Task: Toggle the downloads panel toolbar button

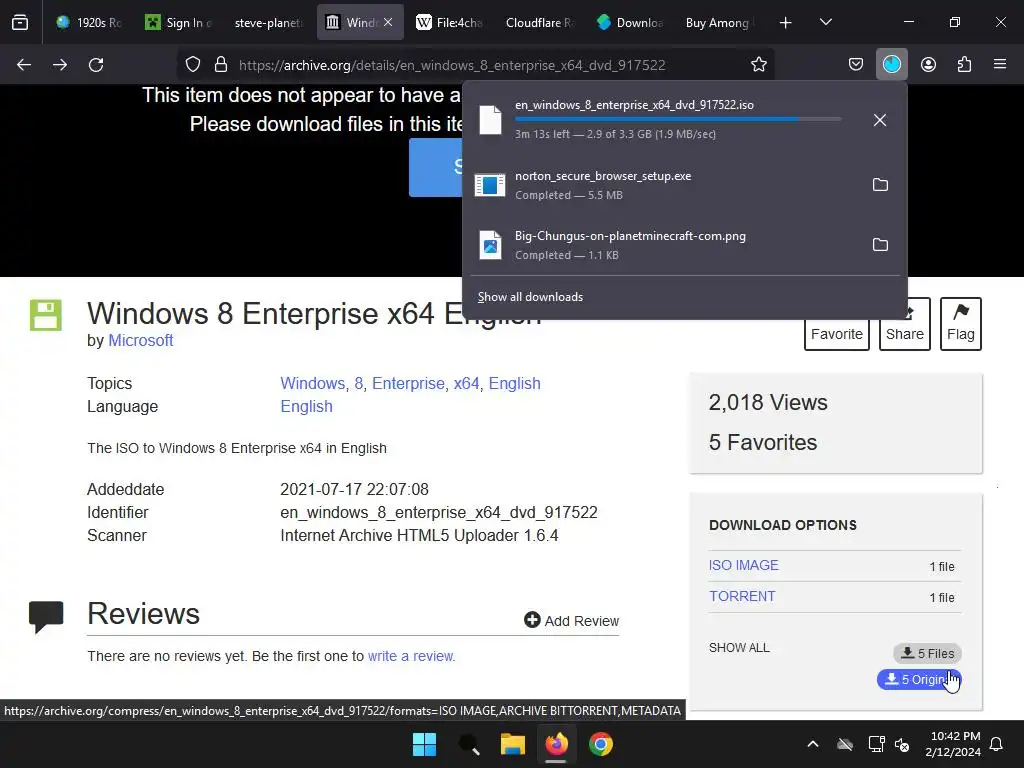Action: pyautogui.click(x=891, y=65)
